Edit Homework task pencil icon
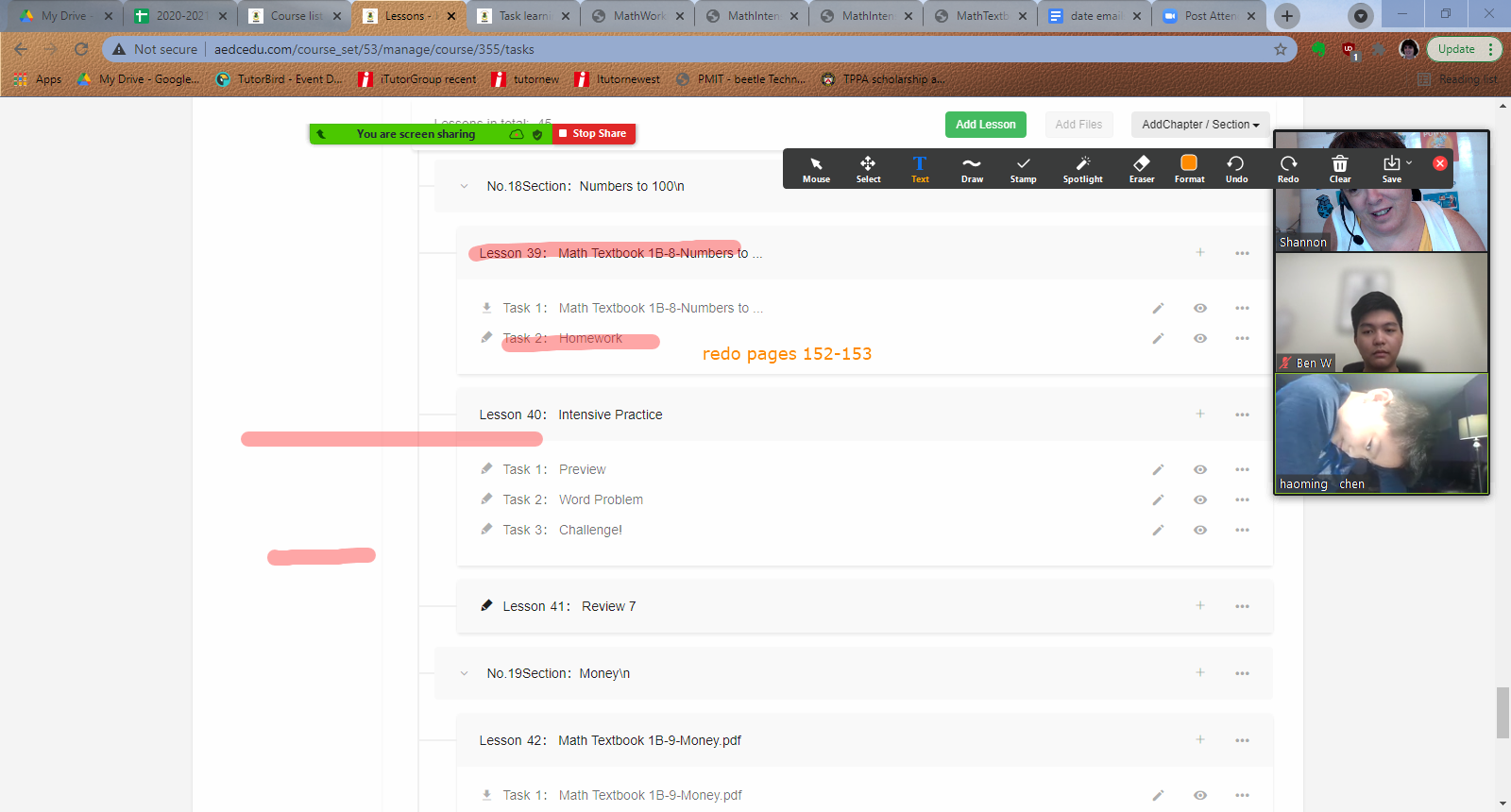 [x=1158, y=338]
